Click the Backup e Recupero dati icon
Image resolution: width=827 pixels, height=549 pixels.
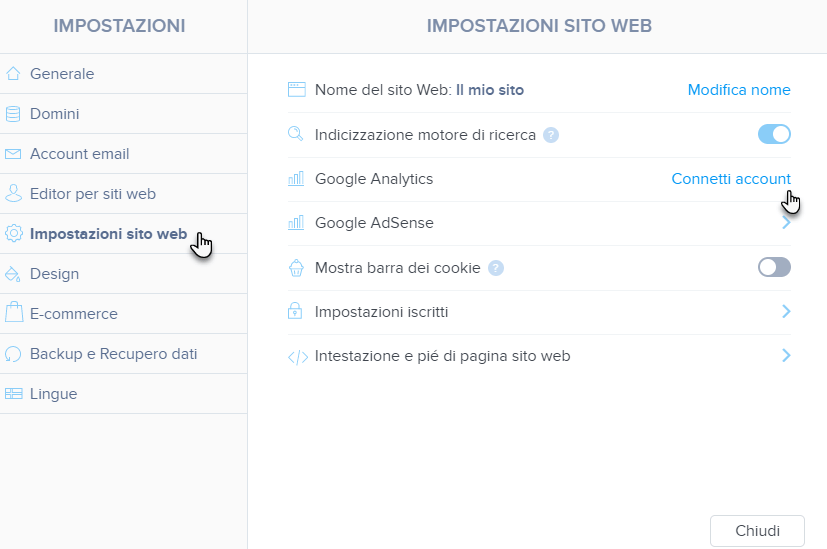click(13, 354)
